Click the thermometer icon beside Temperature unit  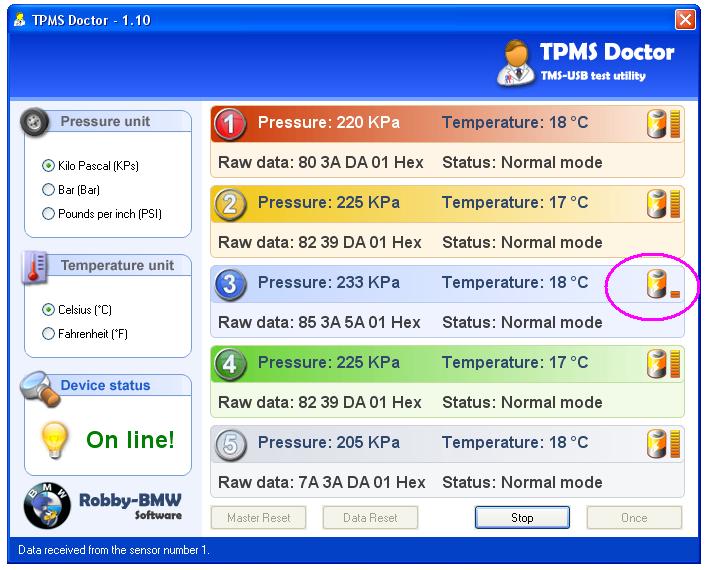click(x=35, y=267)
